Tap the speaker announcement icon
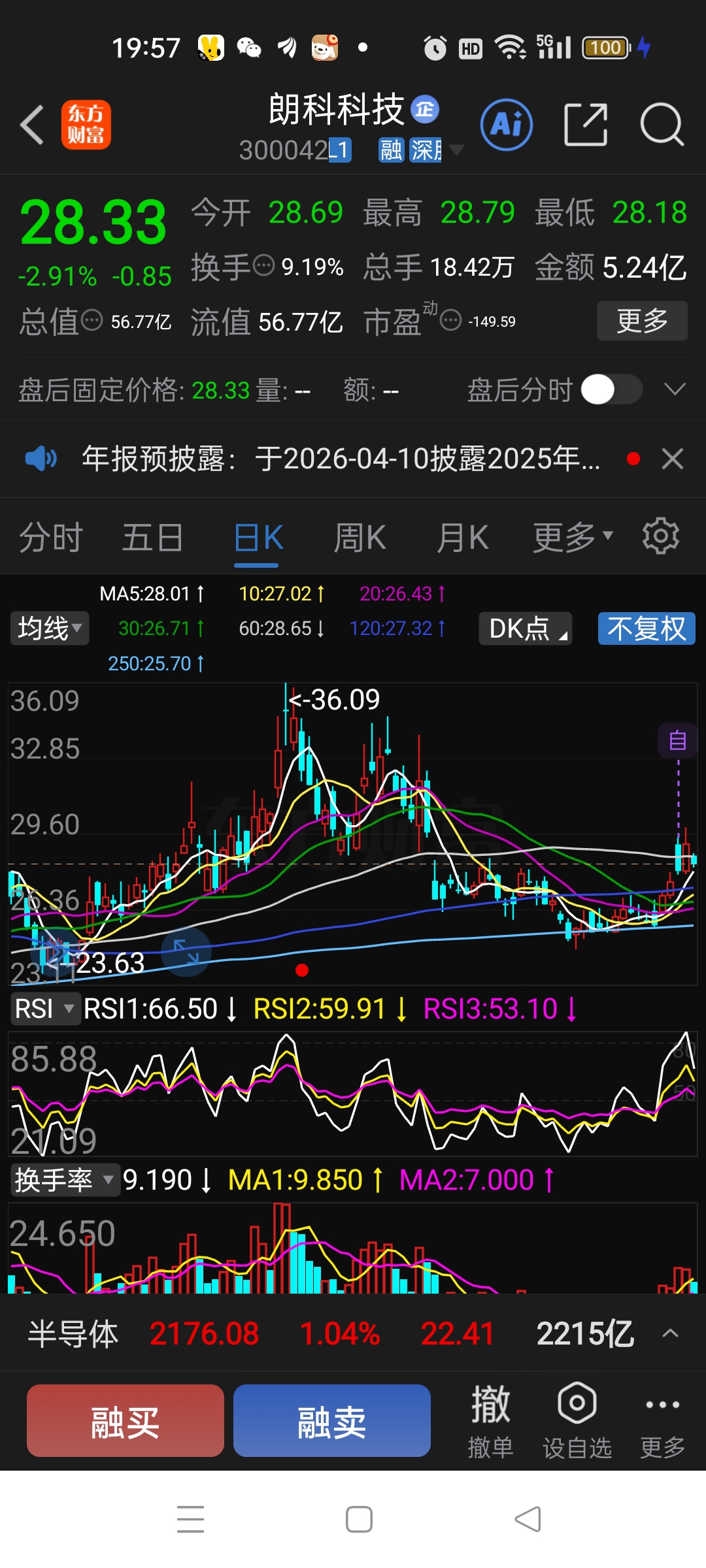 41,459
